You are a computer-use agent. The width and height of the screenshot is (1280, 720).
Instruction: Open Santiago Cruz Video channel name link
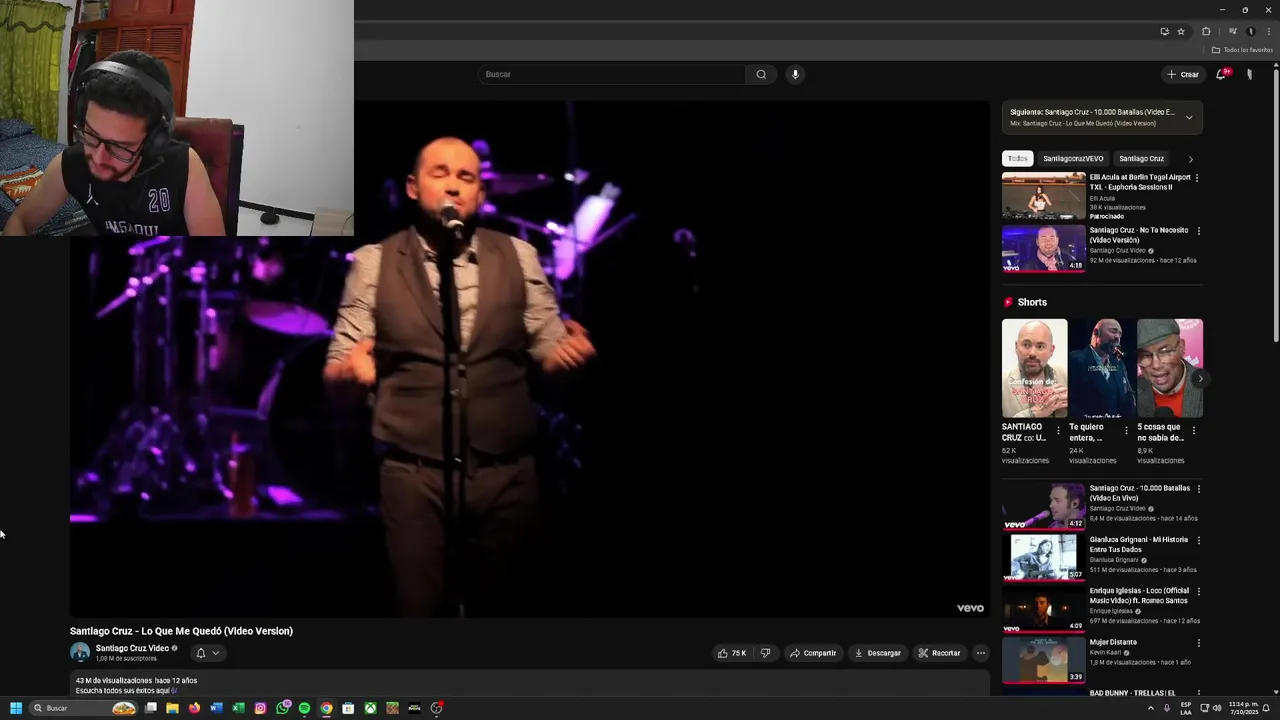coord(132,648)
